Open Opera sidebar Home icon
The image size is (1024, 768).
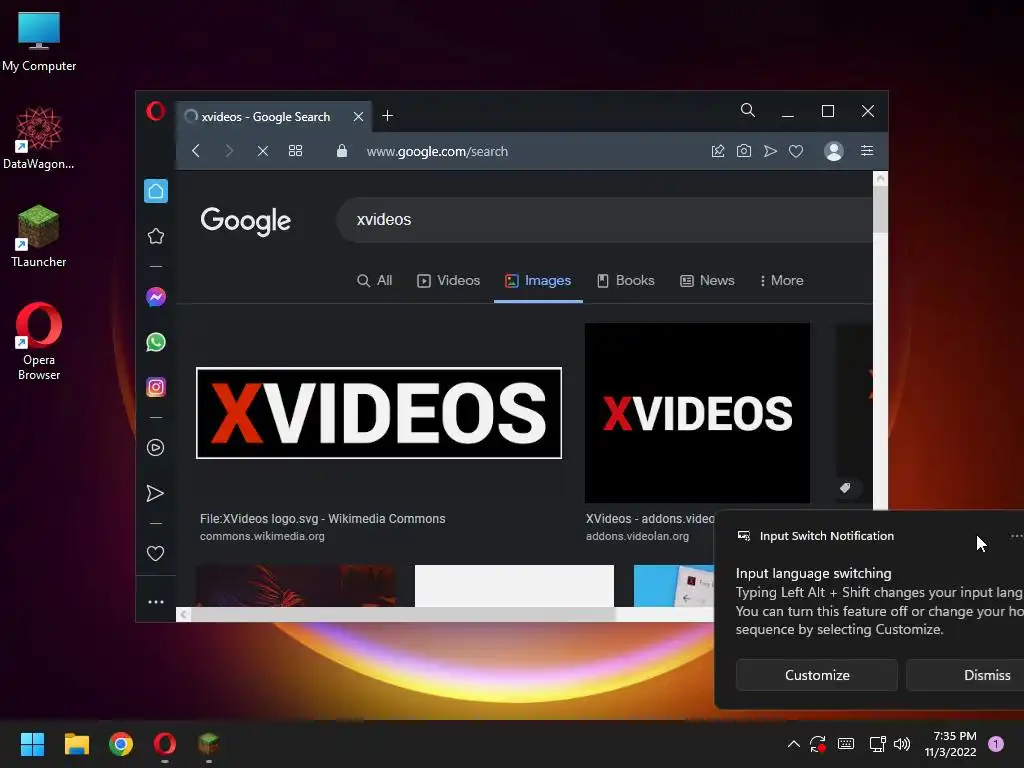point(155,191)
